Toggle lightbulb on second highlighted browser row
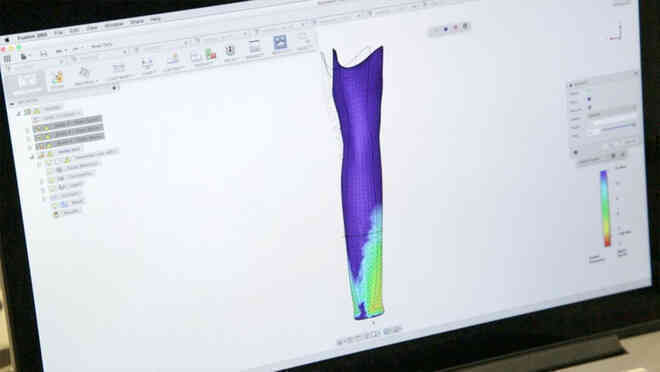660x372 pixels. point(47,137)
